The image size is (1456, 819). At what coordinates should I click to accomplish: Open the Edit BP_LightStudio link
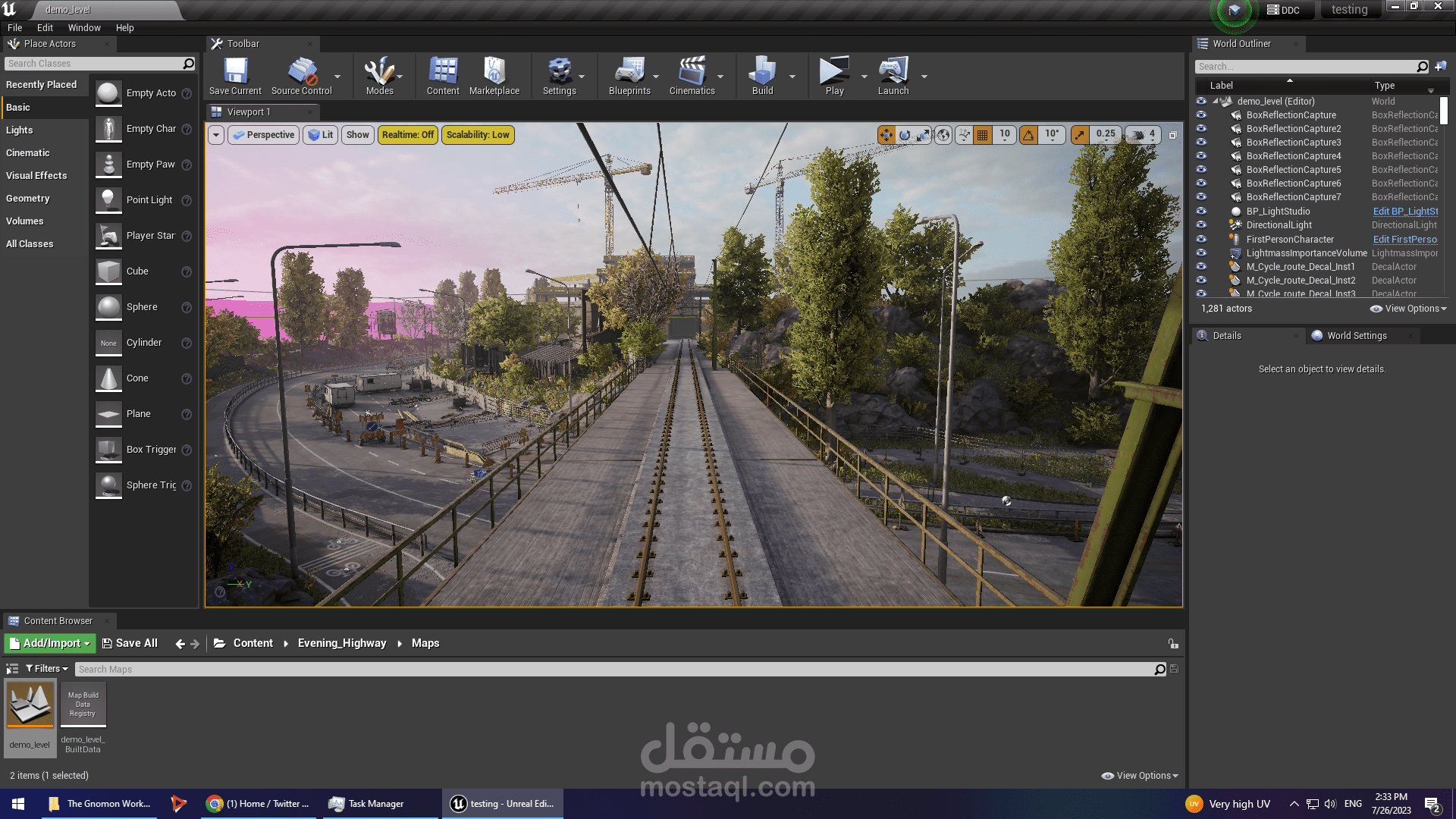[1404, 212]
